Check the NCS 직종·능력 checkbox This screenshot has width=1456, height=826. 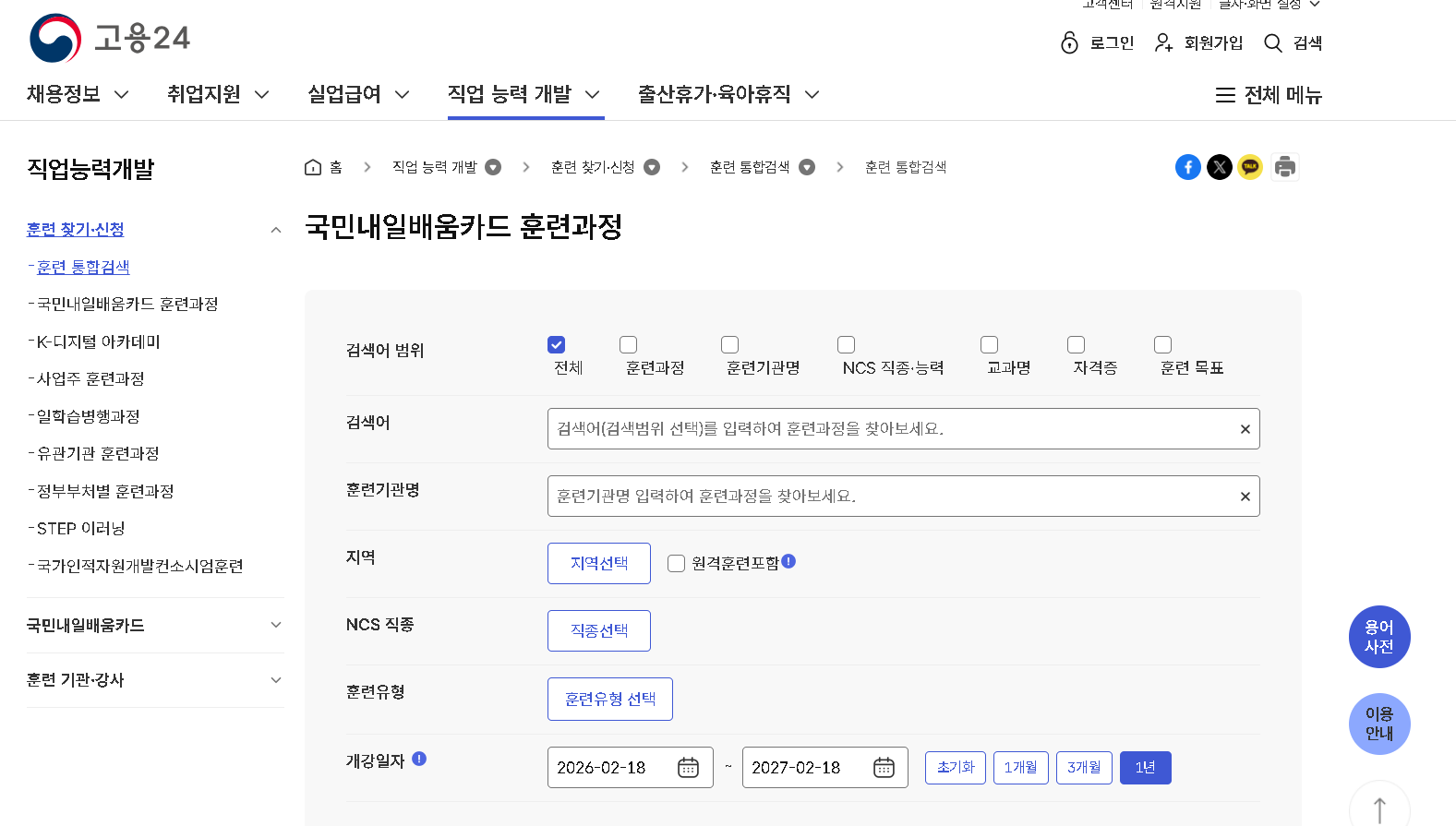pyautogui.click(x=846, y=344)
